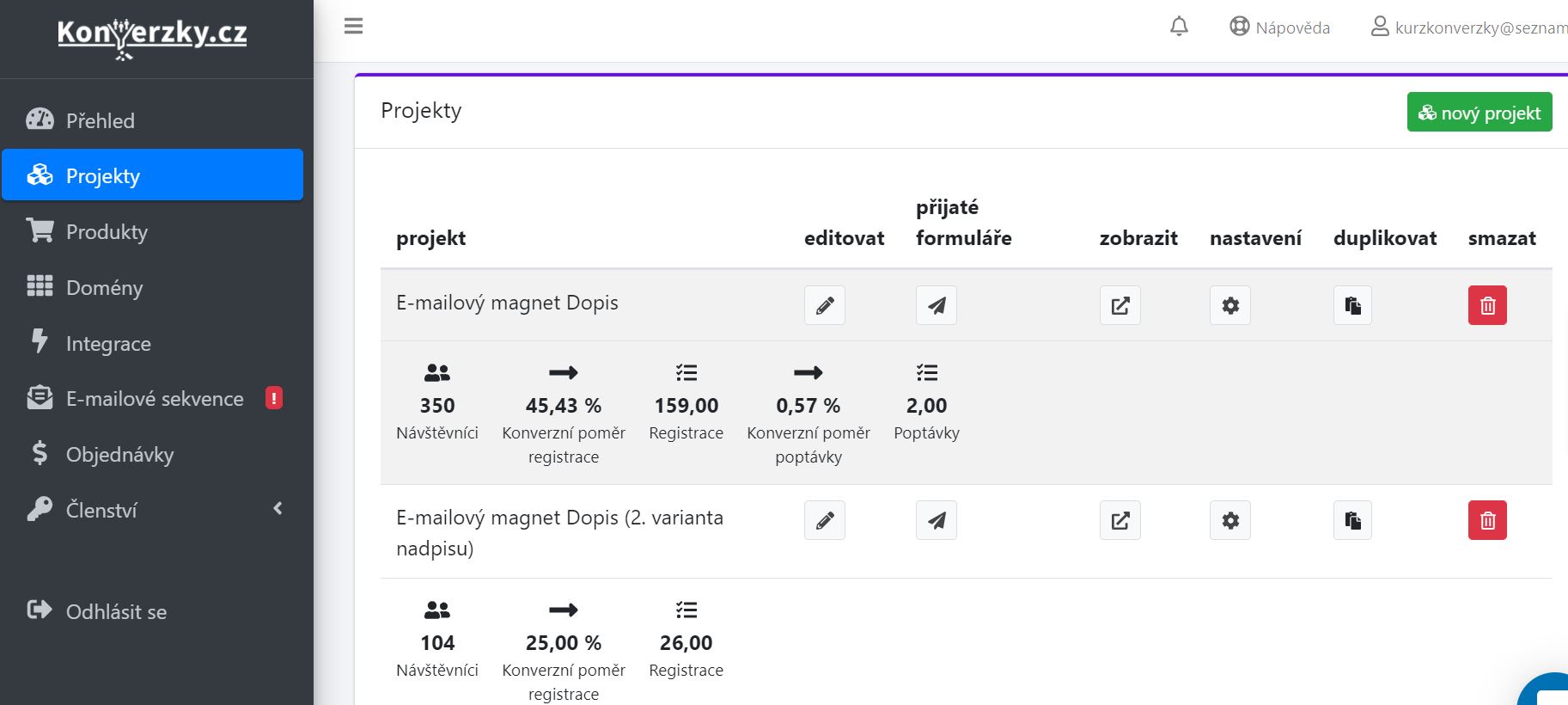The width and height of the screenshot is (1568, 705).
Task: Click the Konverzky.cz logo
Action: (x=152, y=37)
